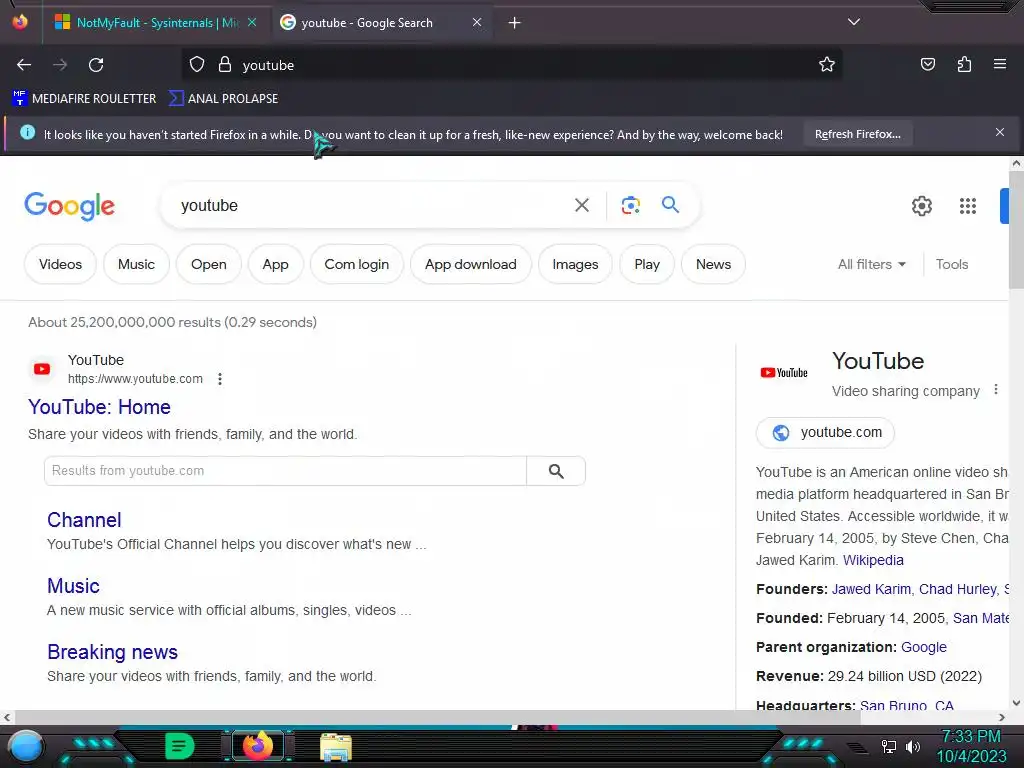Screen dimensions: 1024x768
Task: Open tracking protection shield icon in address bar
Action: pos(197,65)
